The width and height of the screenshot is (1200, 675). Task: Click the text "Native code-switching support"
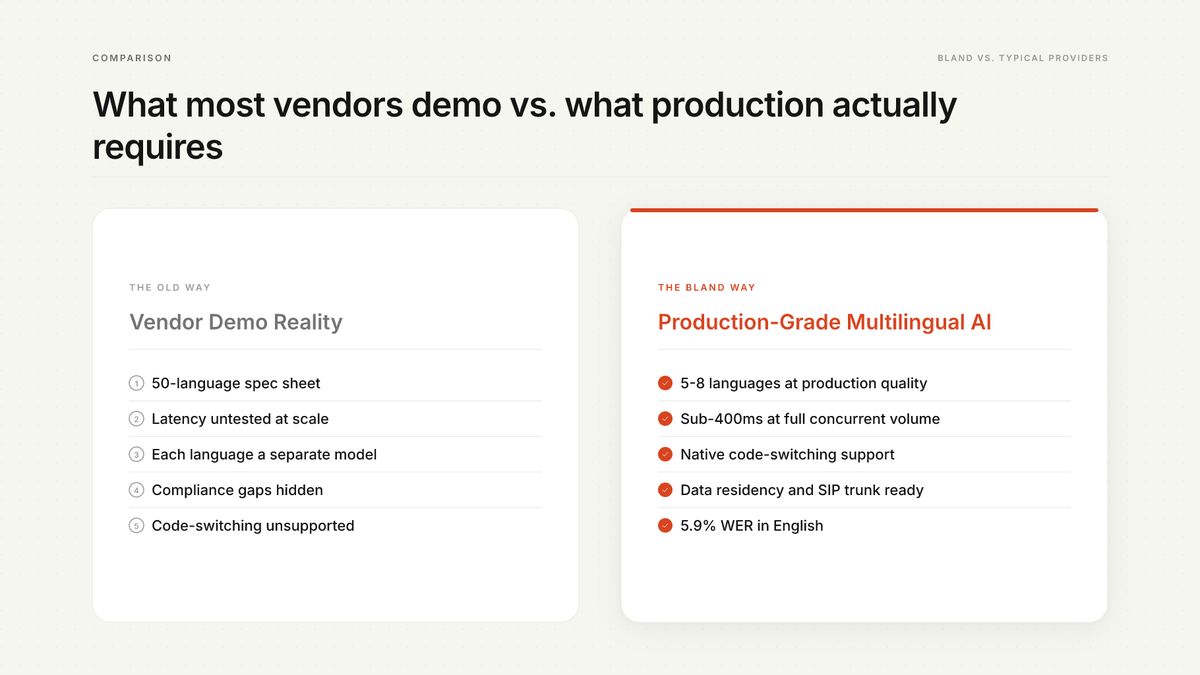click(787, 454)
